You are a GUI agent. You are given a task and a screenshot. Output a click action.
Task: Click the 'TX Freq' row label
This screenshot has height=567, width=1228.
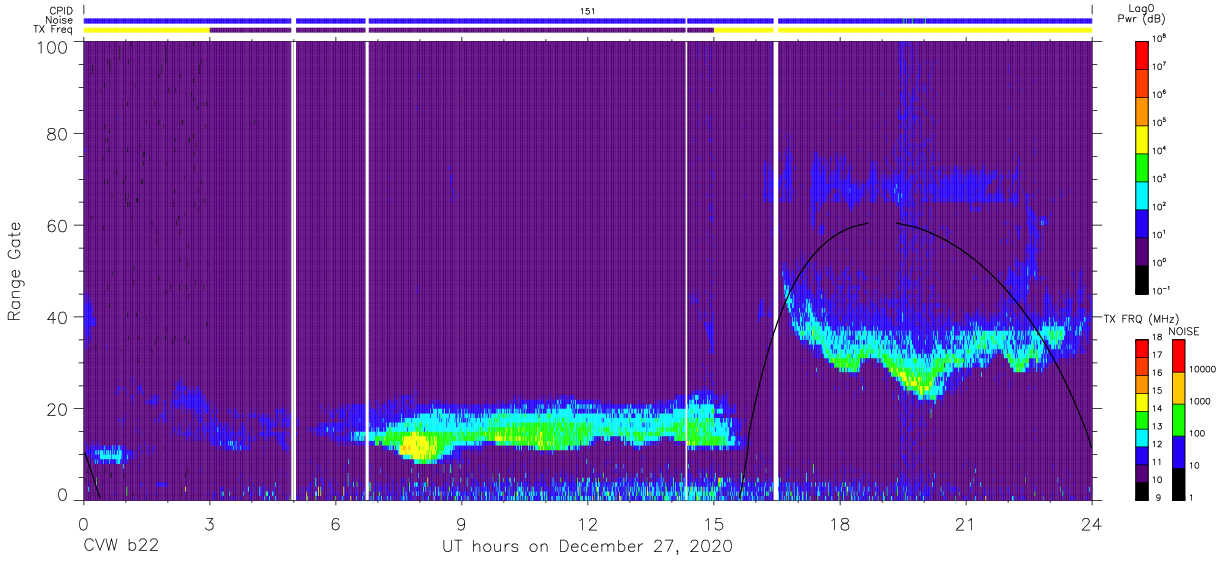54,30
